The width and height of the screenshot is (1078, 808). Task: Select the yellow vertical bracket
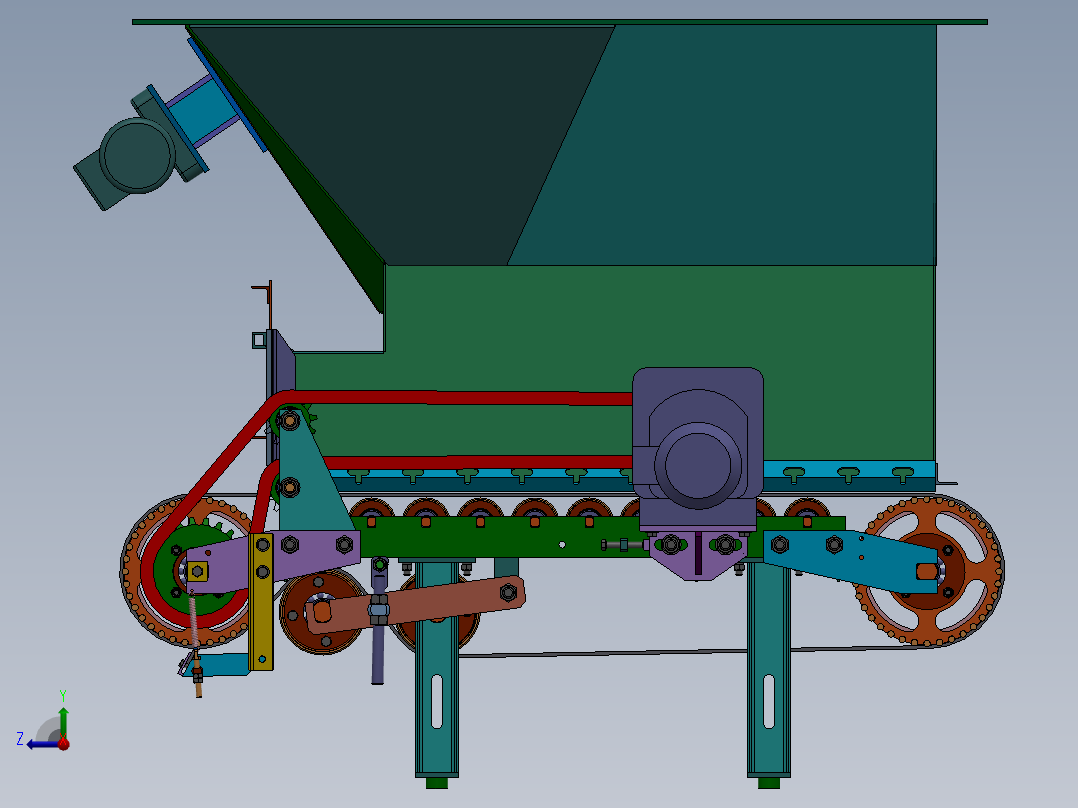(x=261, y=602)
